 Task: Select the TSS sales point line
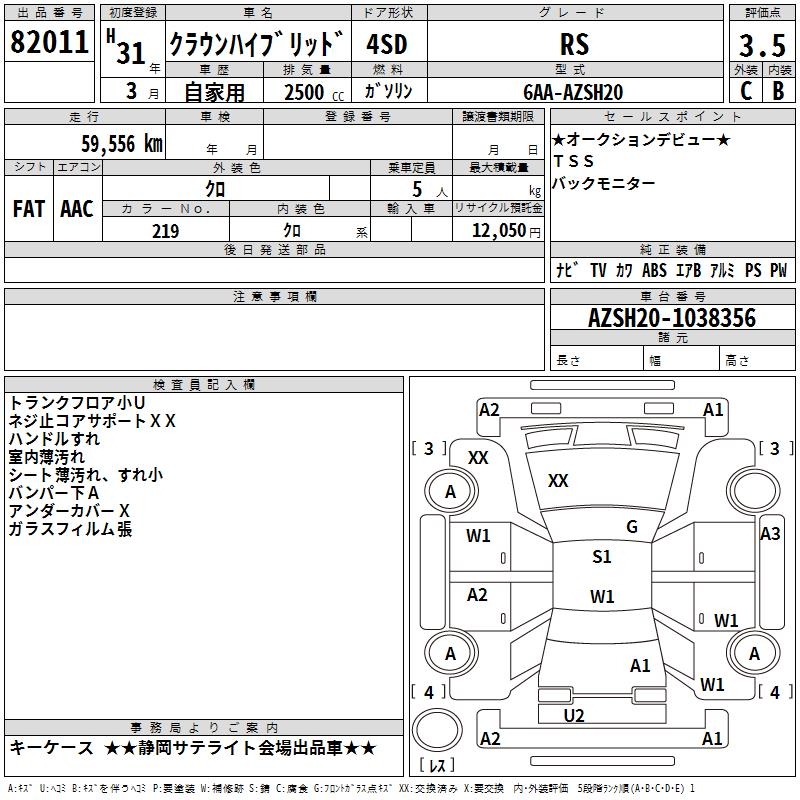tap(573, 161)
